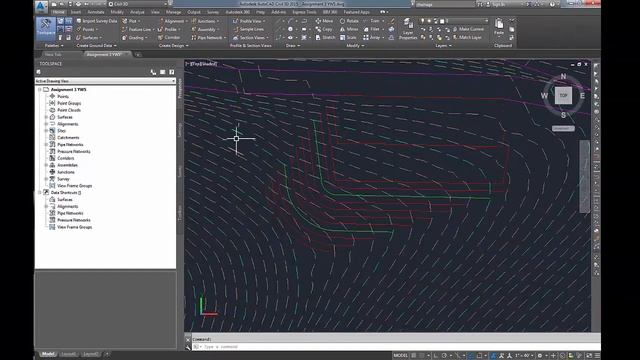Click the MODEL status bar button
Image resolution: width=640 pixels, height=360 pixels.
click(x=400, y=356)
